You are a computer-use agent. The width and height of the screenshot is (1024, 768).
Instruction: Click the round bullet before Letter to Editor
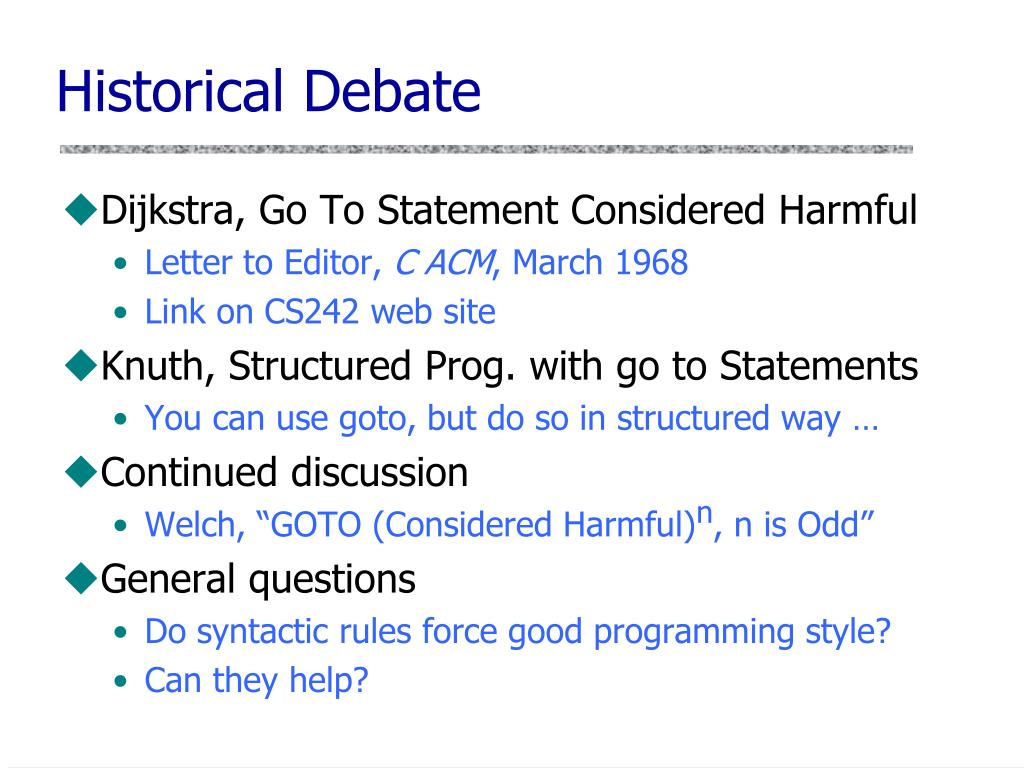[x=120, y=264]
